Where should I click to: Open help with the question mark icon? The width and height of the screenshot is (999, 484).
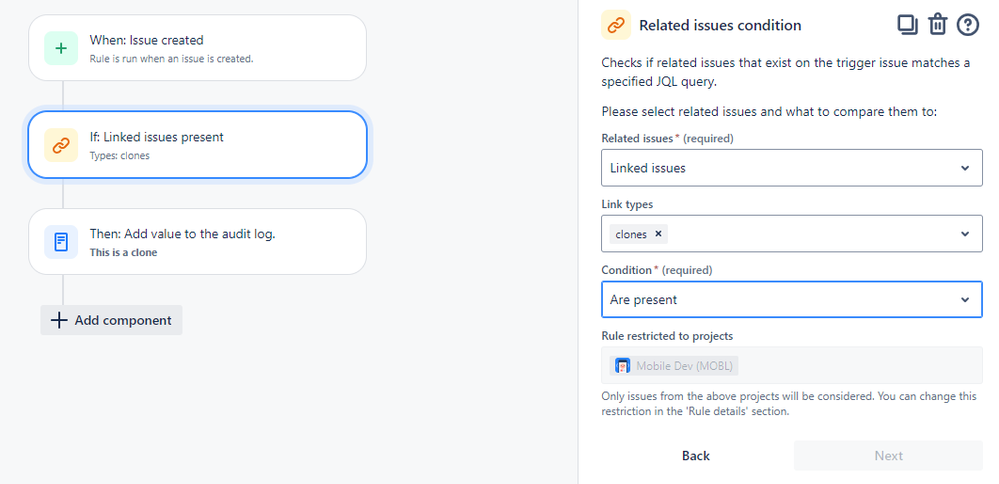(x=967, y=25)
